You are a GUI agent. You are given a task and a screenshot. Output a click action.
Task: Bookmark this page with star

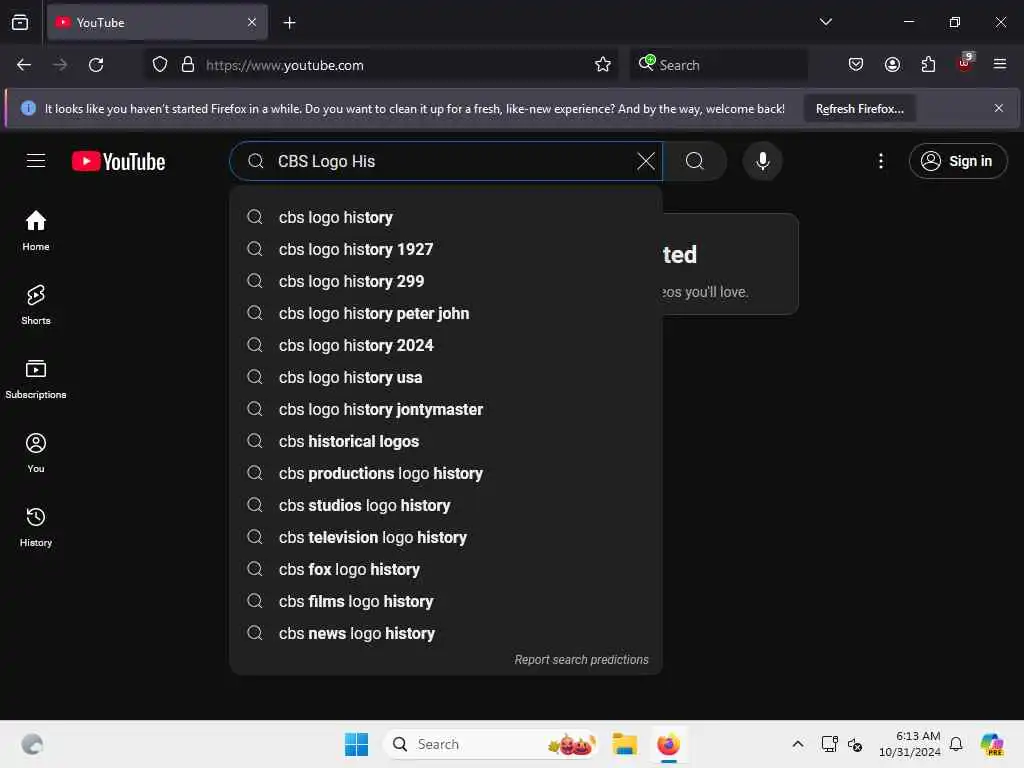pos(602,65)
